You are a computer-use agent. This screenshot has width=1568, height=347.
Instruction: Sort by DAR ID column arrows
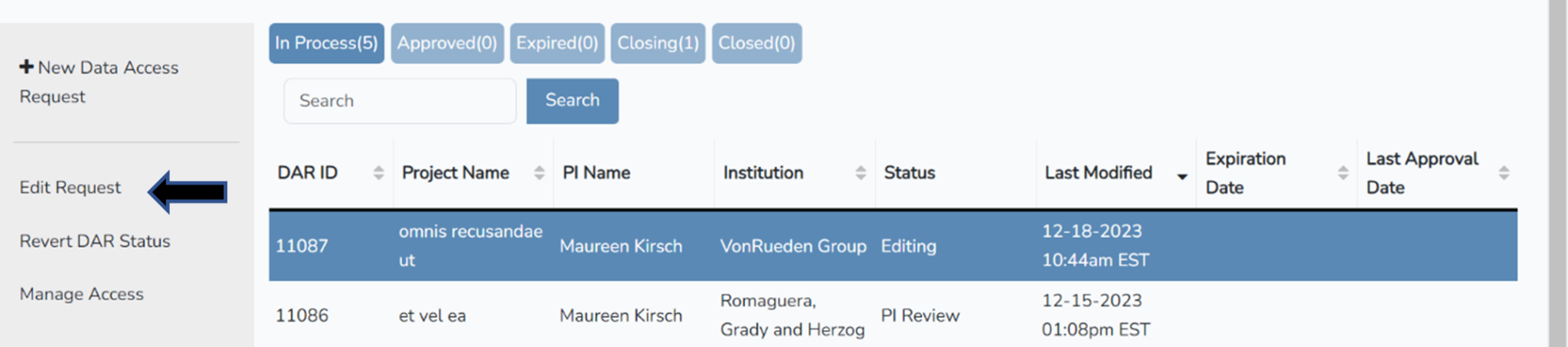(378, 173)
